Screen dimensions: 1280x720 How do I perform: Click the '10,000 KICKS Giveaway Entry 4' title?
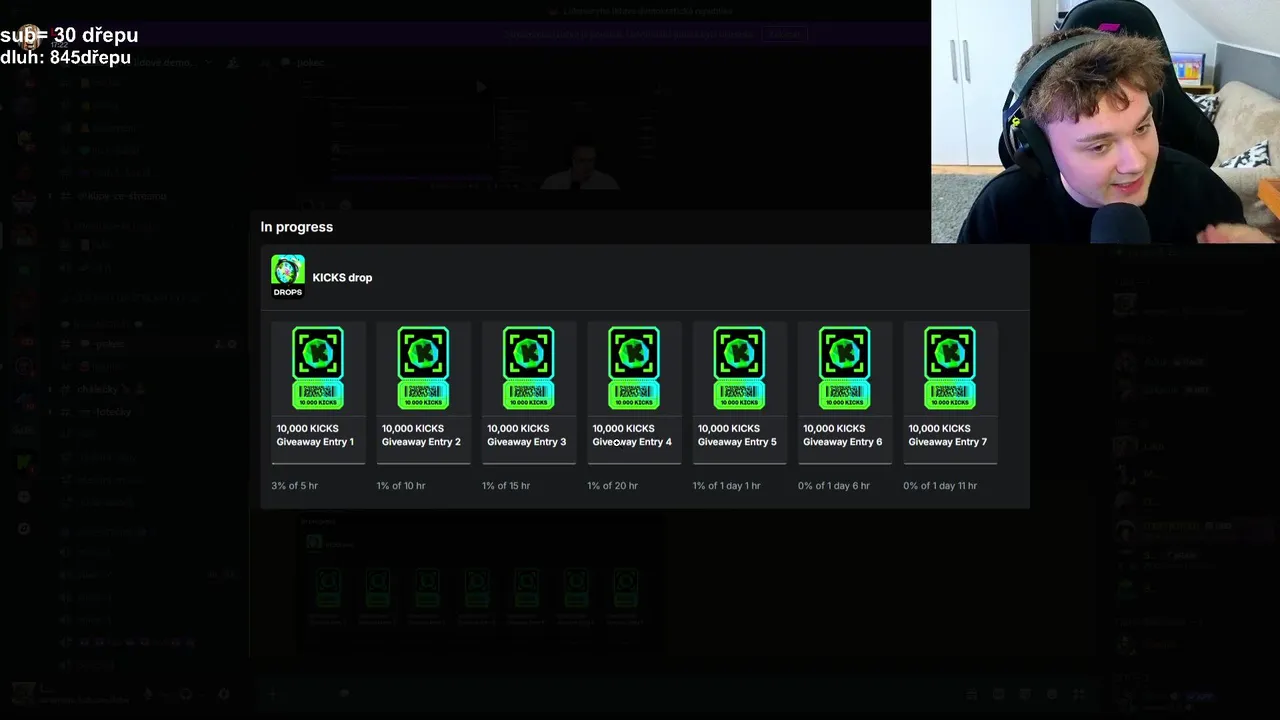click(x=632, y=435)
